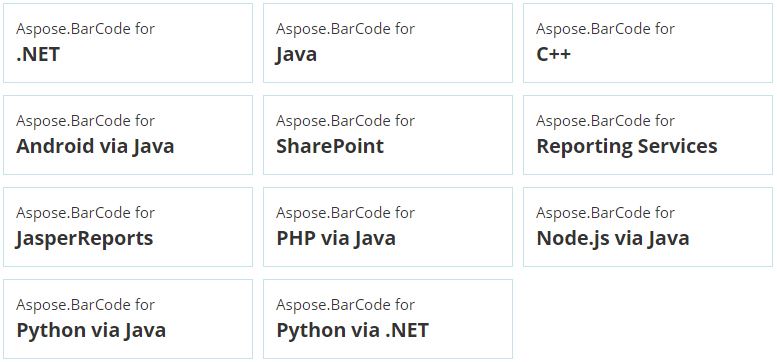This screenshot has width=777, height=362.
Task: Open the Aspose.BarCode for Java card
Action: point(388,43)
